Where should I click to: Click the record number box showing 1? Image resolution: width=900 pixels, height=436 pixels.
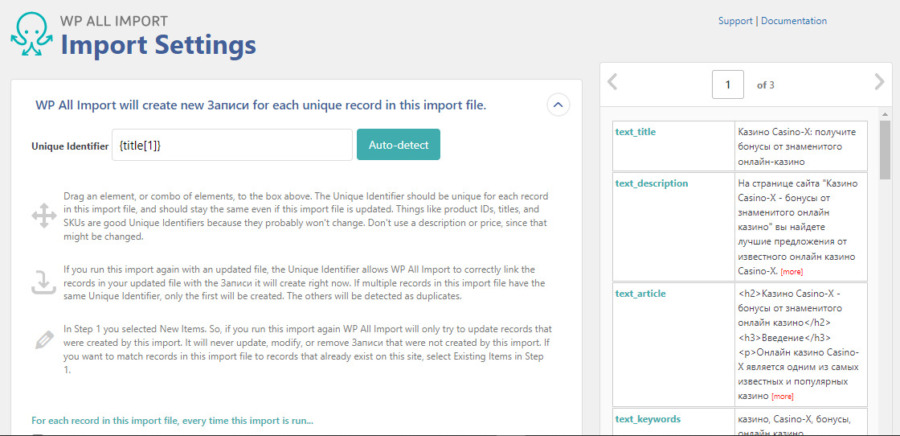[728, 85]
